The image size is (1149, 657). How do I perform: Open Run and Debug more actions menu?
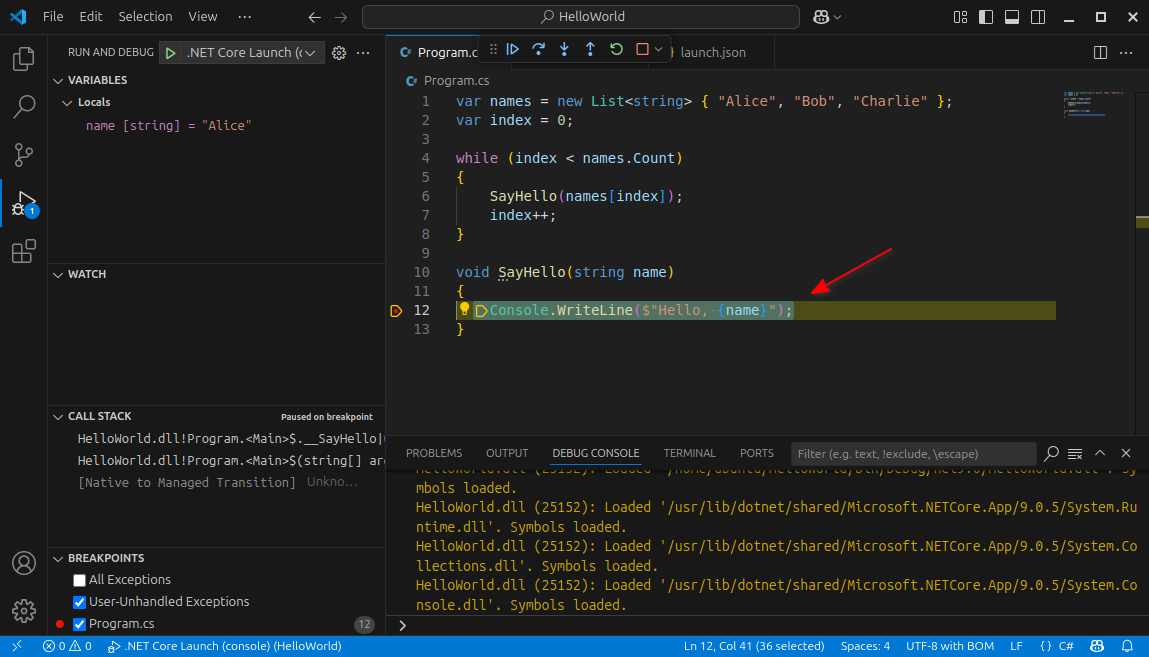[x=363, y=53]
